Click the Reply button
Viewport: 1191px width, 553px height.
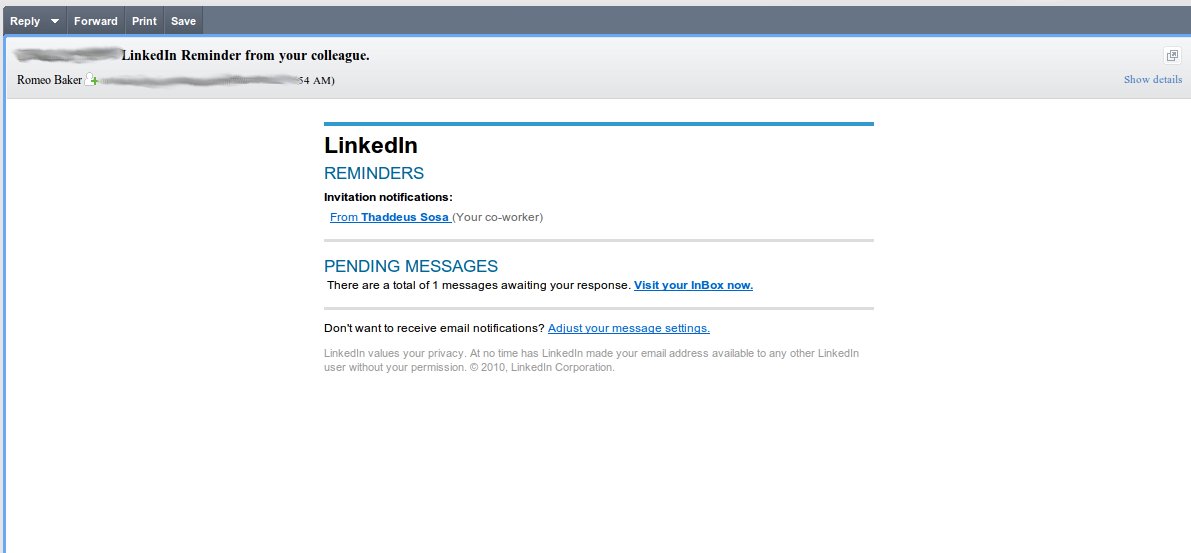coord(25,21)
